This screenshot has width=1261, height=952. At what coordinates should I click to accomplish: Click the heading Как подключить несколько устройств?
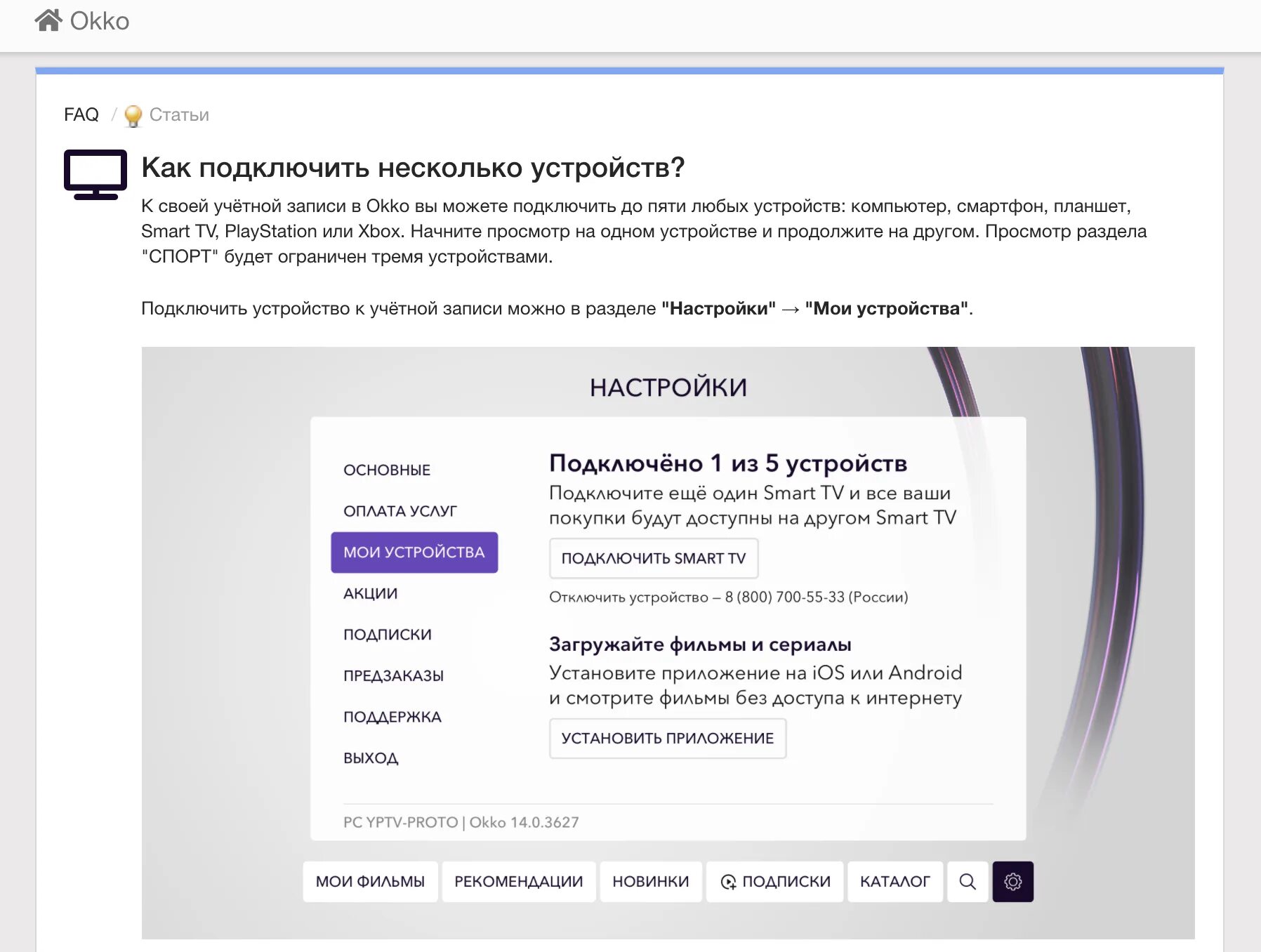pyautogui.click(x=413, y=167)
